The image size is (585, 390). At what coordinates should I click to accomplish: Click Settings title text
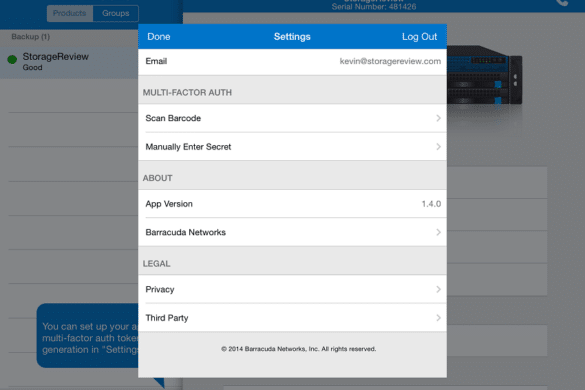(292, 37)
